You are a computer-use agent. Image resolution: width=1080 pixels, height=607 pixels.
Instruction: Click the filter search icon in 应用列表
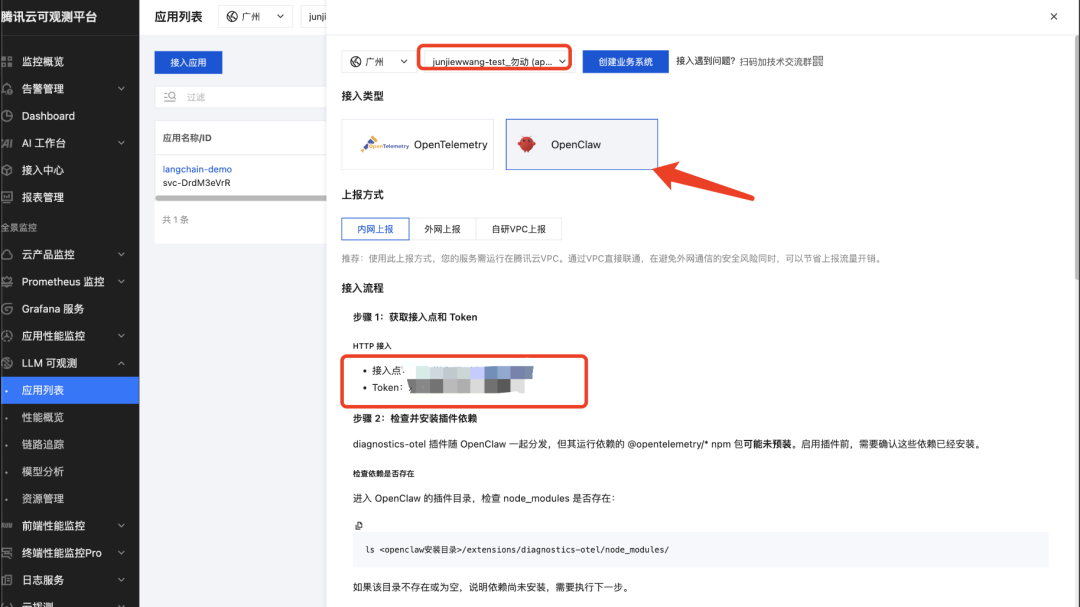(x=169, y=96)
